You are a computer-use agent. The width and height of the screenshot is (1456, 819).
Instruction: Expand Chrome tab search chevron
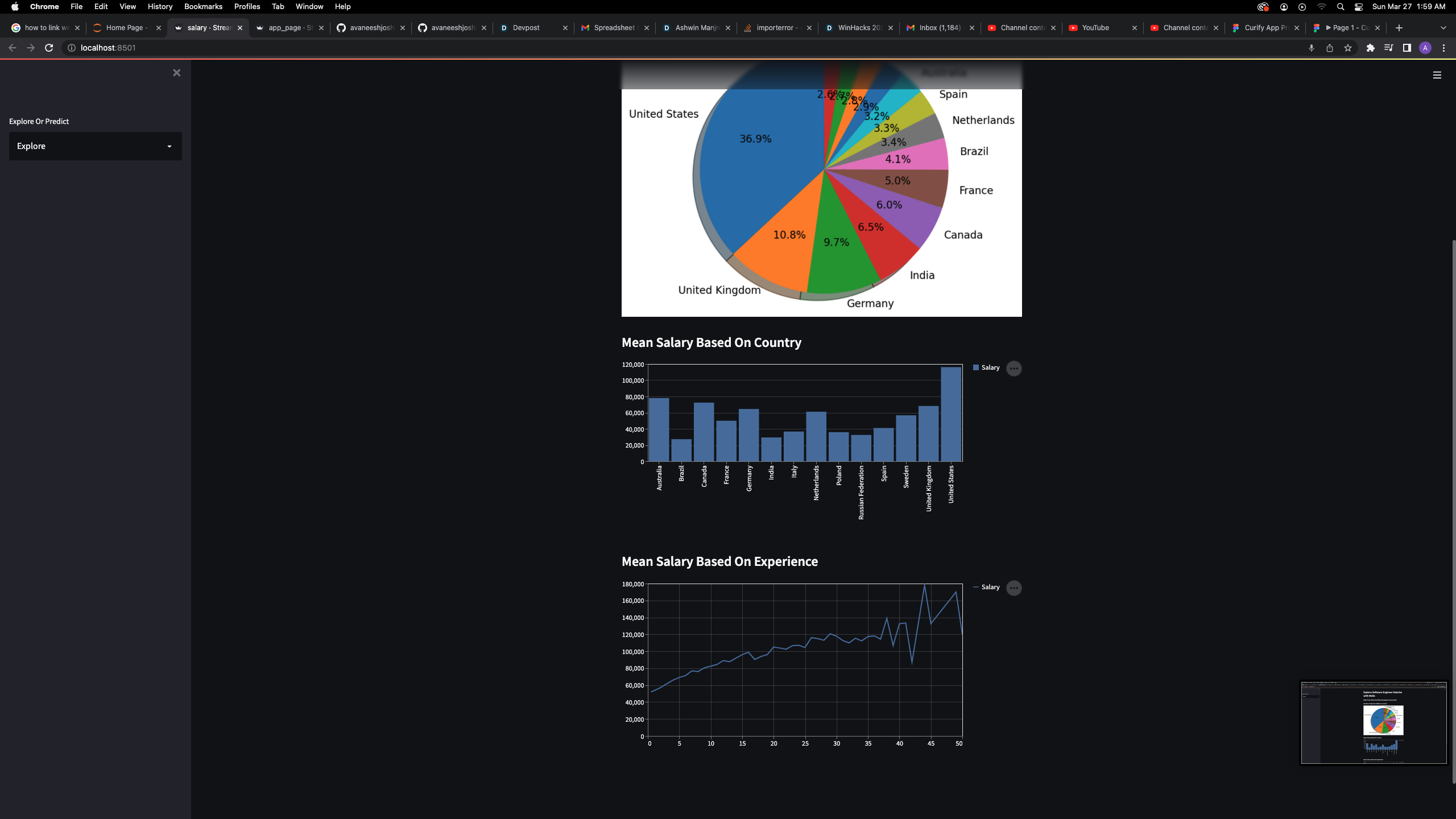(x=1443, y=28)
